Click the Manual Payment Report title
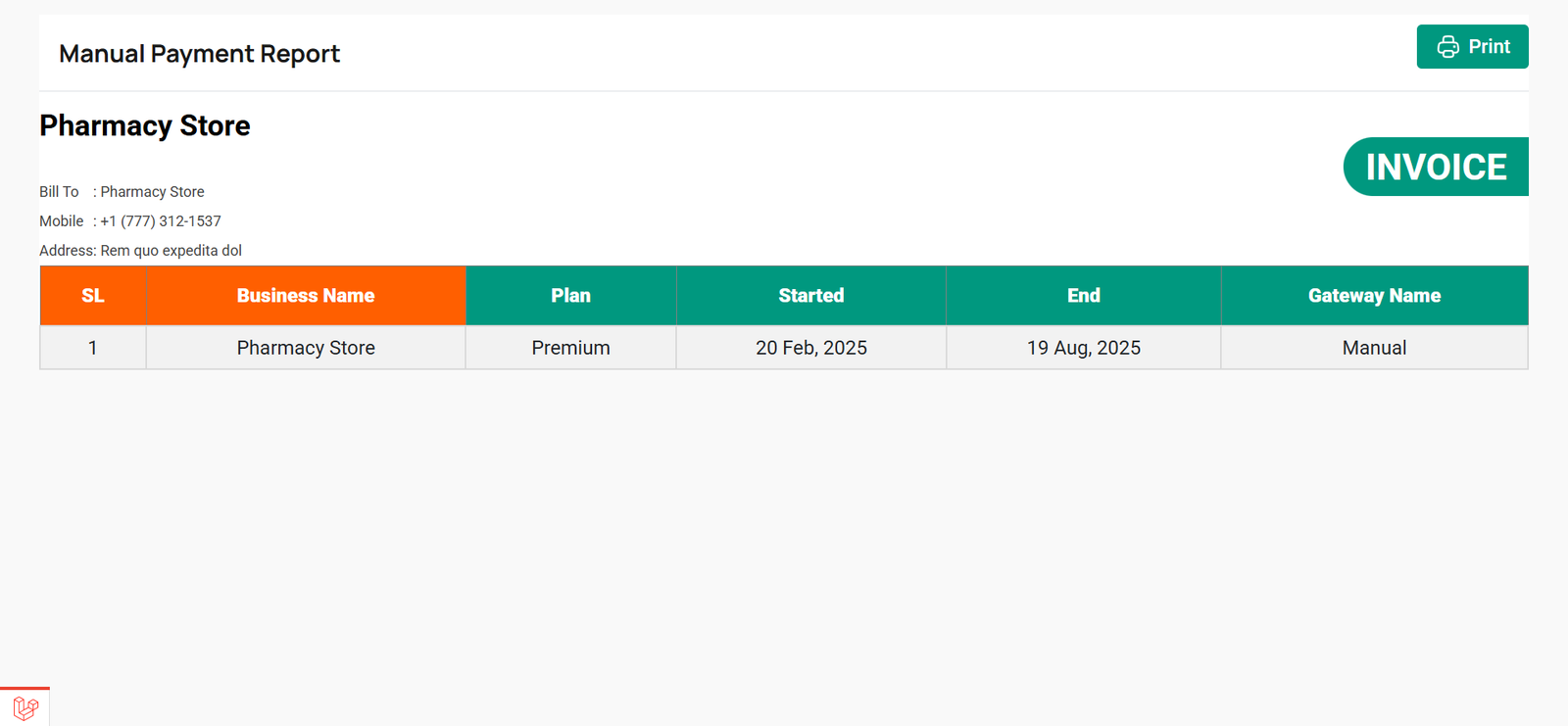 point(199,54)
